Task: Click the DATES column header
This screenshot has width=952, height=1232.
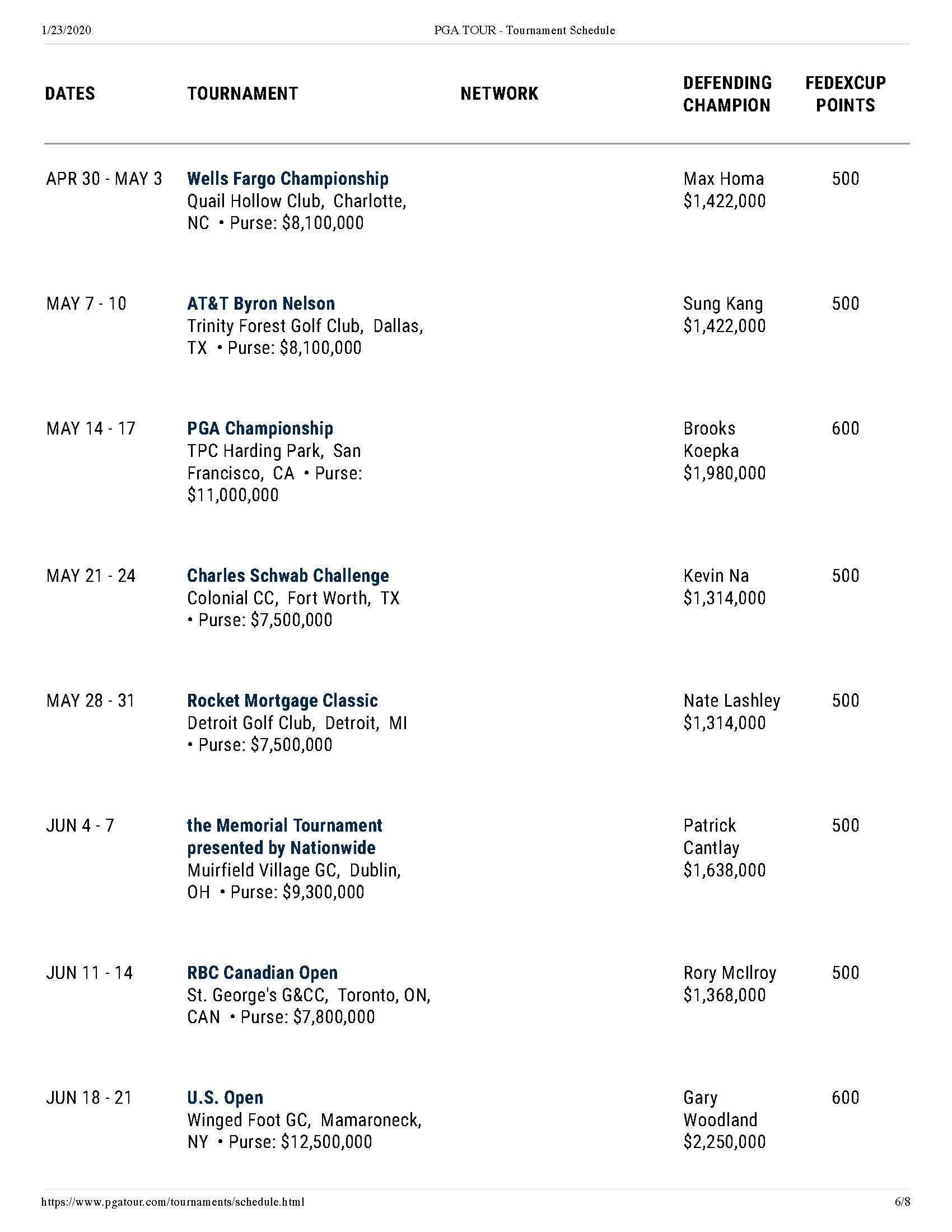Action: coord(70,94)
